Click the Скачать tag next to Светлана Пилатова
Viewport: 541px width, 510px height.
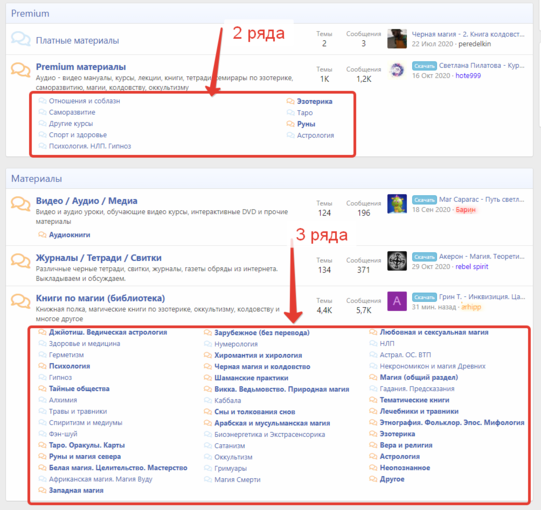(424, 66)
